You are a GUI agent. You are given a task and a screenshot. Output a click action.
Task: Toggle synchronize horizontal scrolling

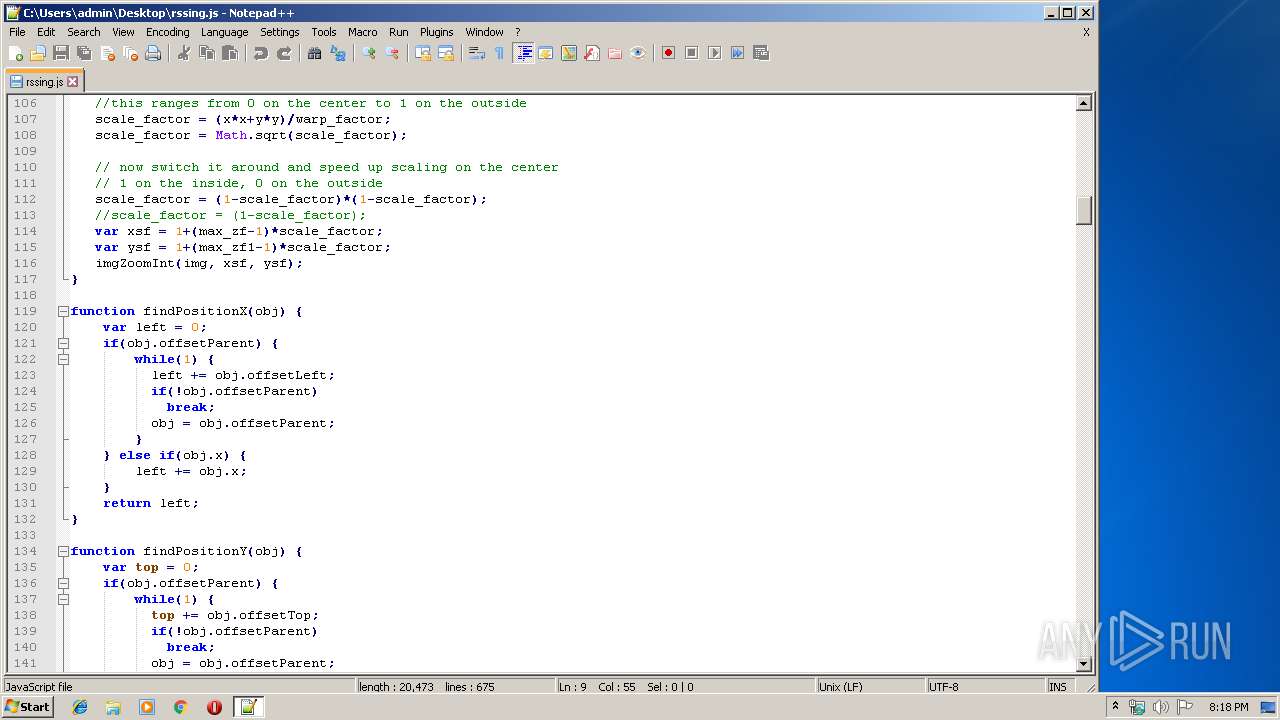(x=446, y=53)
